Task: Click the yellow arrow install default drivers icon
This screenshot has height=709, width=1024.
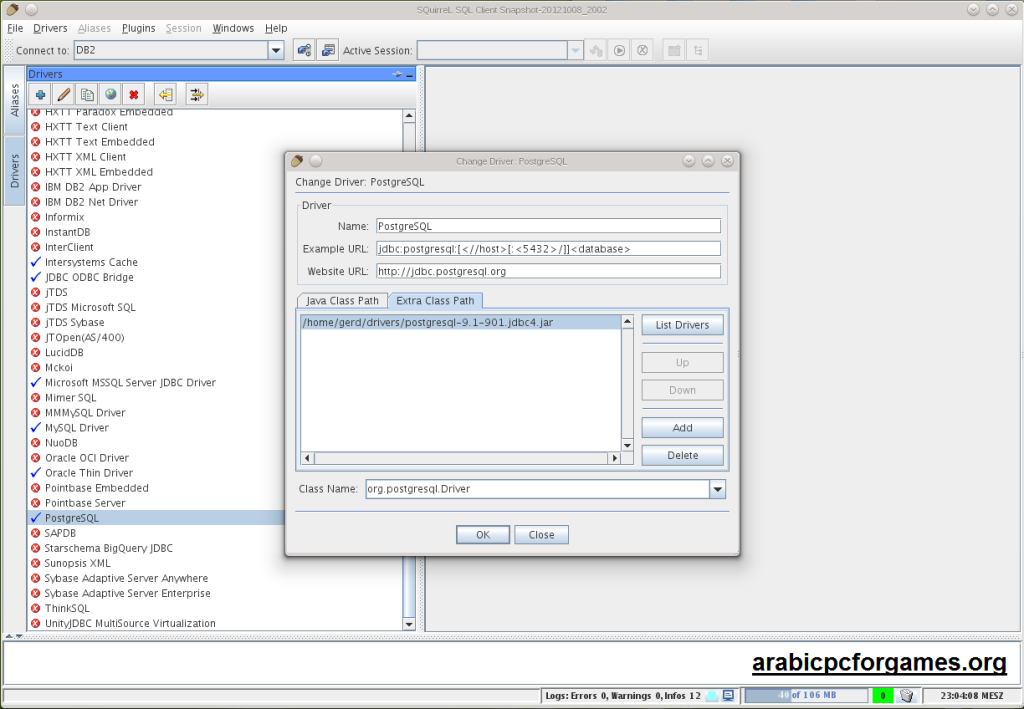Action: click(166, 95)
